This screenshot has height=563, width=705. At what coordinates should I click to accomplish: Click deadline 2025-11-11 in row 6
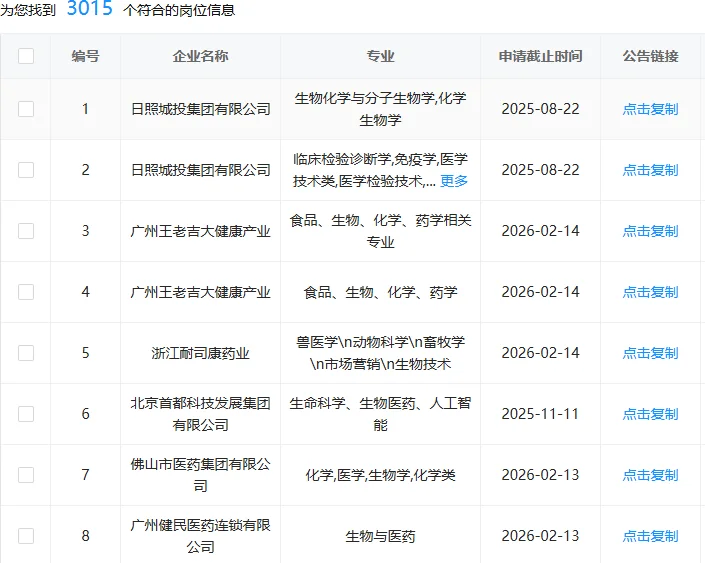(540, 414)
